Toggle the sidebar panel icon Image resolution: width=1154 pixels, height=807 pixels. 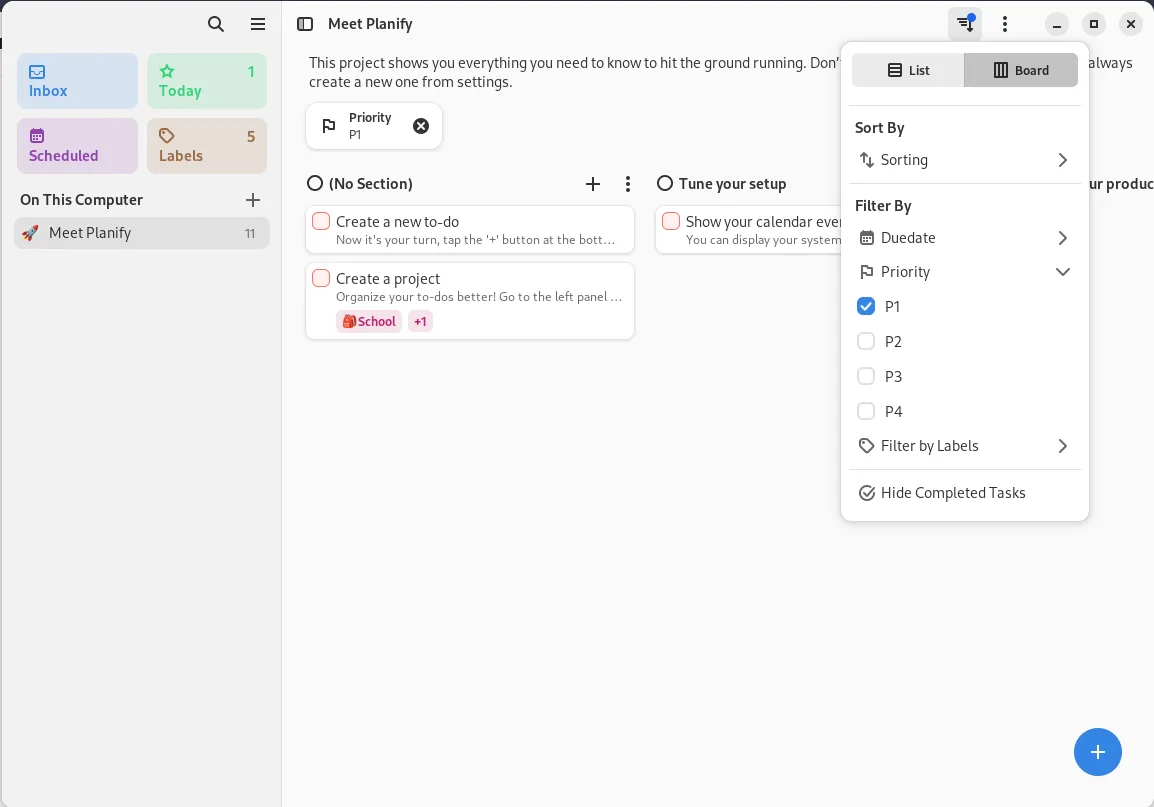tap(306, 24)
